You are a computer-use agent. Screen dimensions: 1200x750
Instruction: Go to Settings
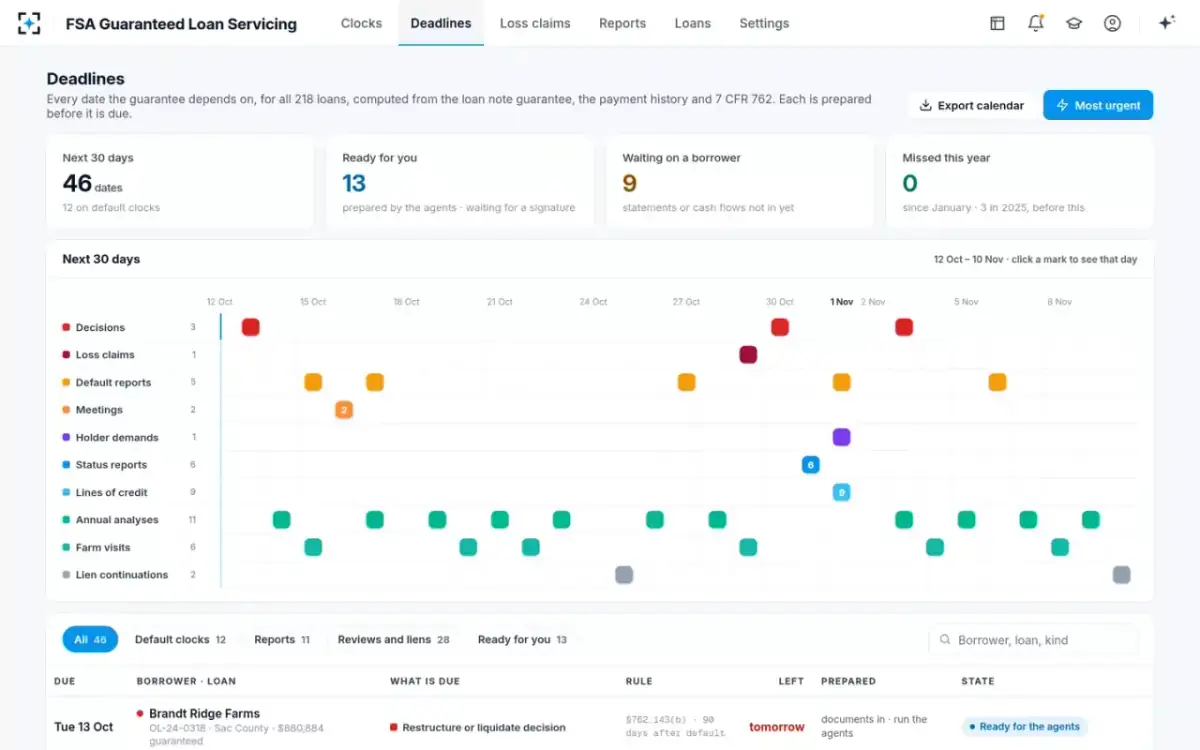click(764, 23)
